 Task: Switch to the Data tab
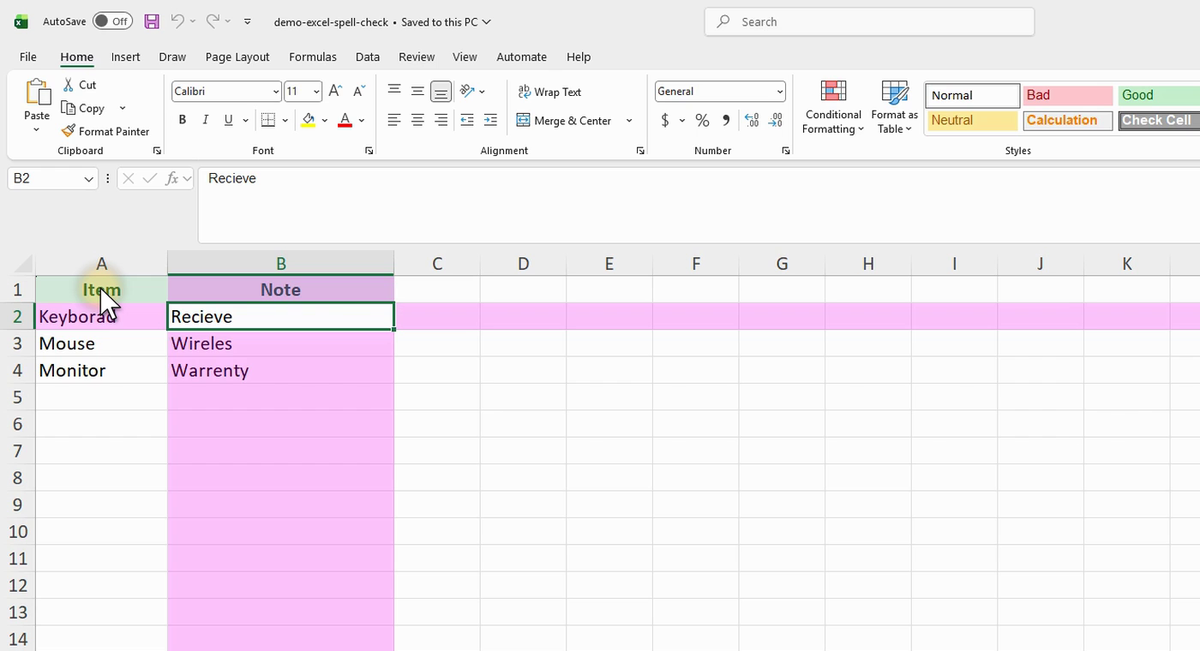367,57
